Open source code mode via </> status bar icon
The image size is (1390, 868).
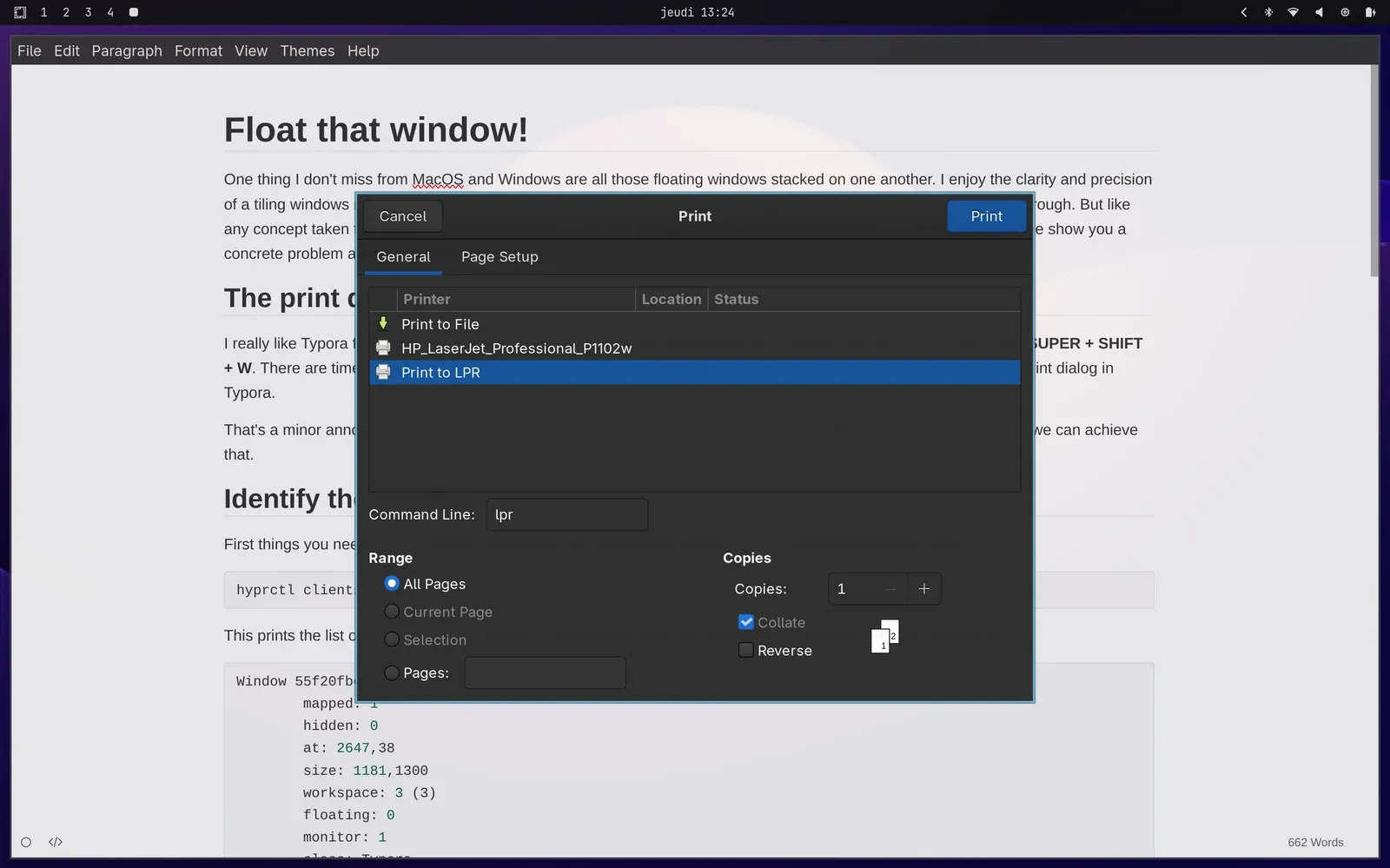click(x=55, y=841)
